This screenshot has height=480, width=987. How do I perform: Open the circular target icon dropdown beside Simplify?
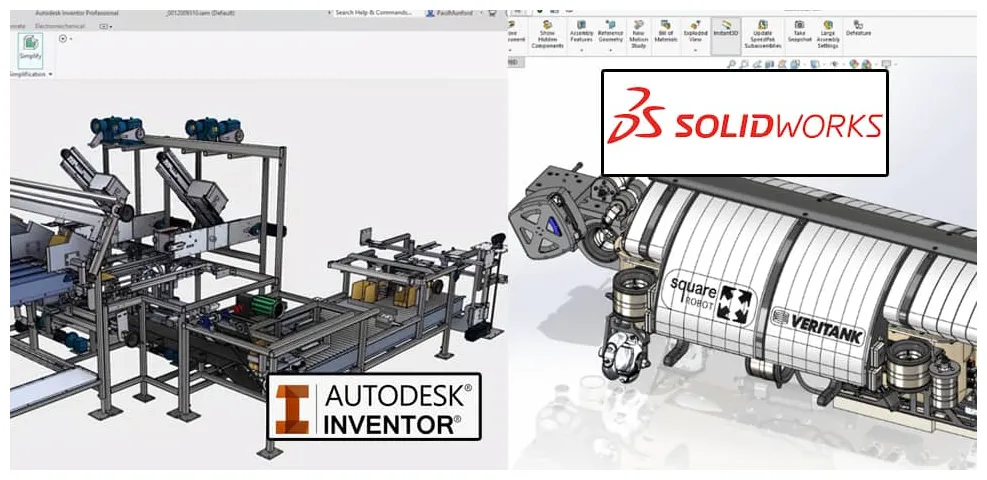(x=65, y=39)
